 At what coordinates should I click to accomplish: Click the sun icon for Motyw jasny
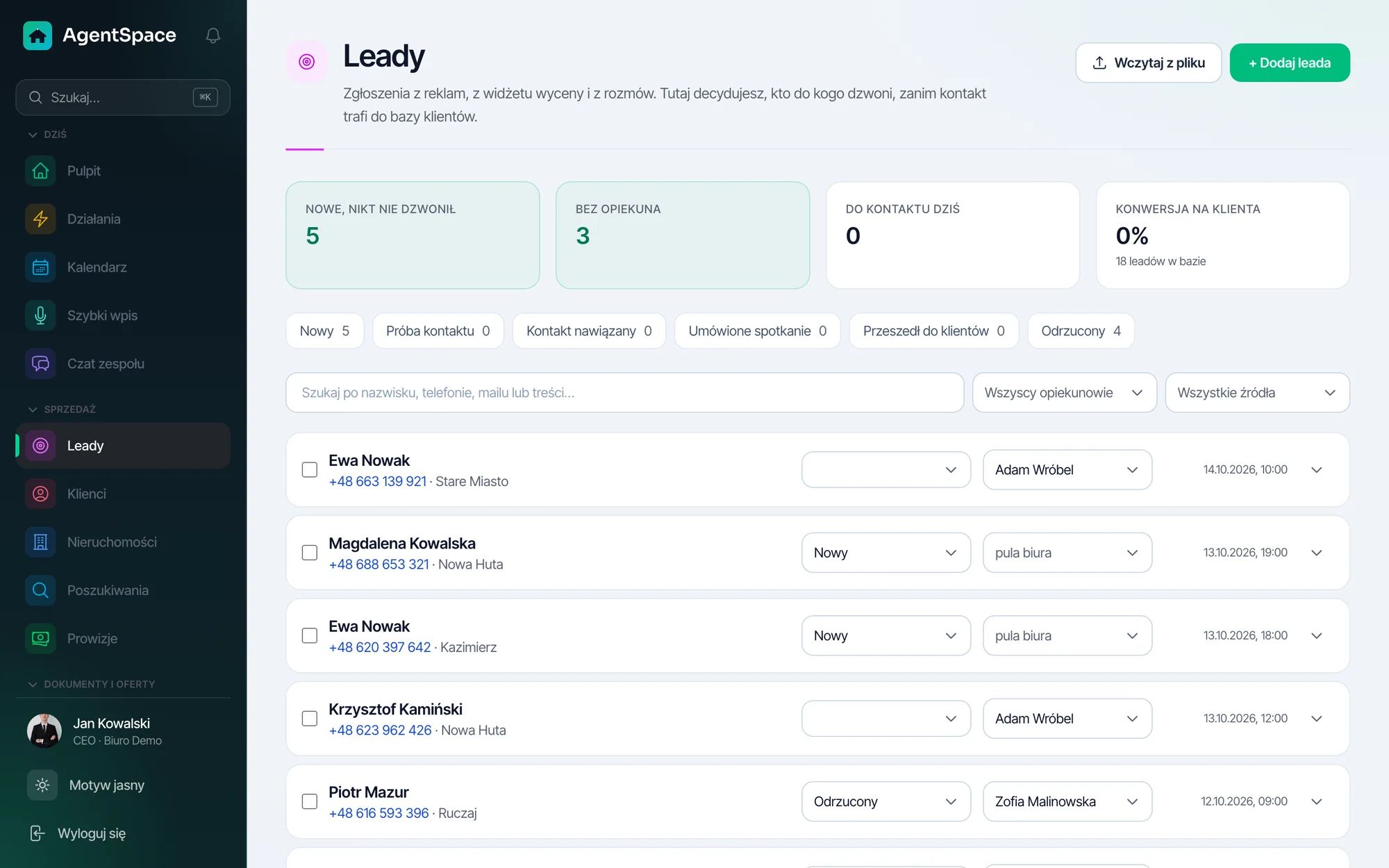(x=42, y=785)
